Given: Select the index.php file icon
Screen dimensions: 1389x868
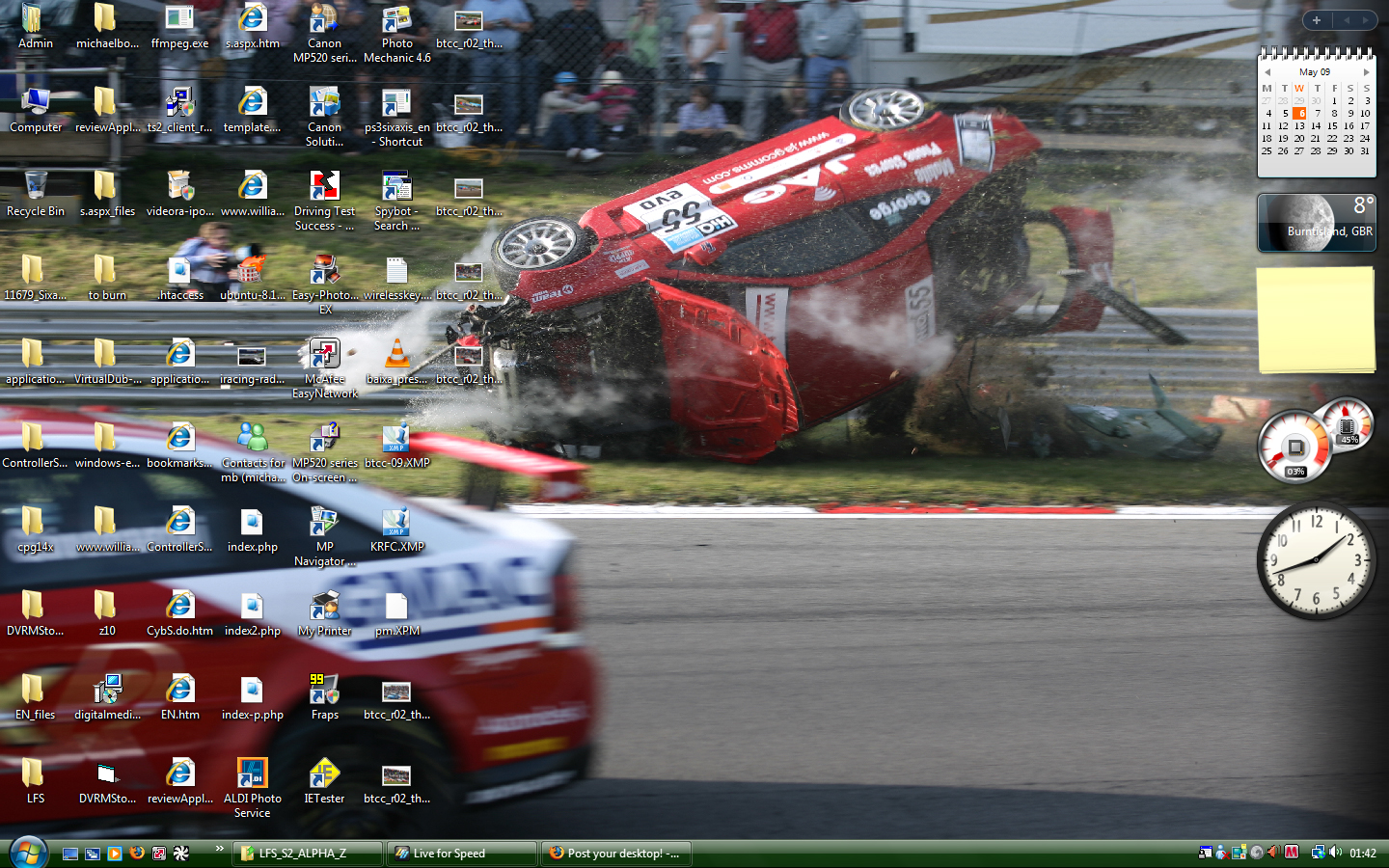Looking at the screenshot, I should 253,530.
